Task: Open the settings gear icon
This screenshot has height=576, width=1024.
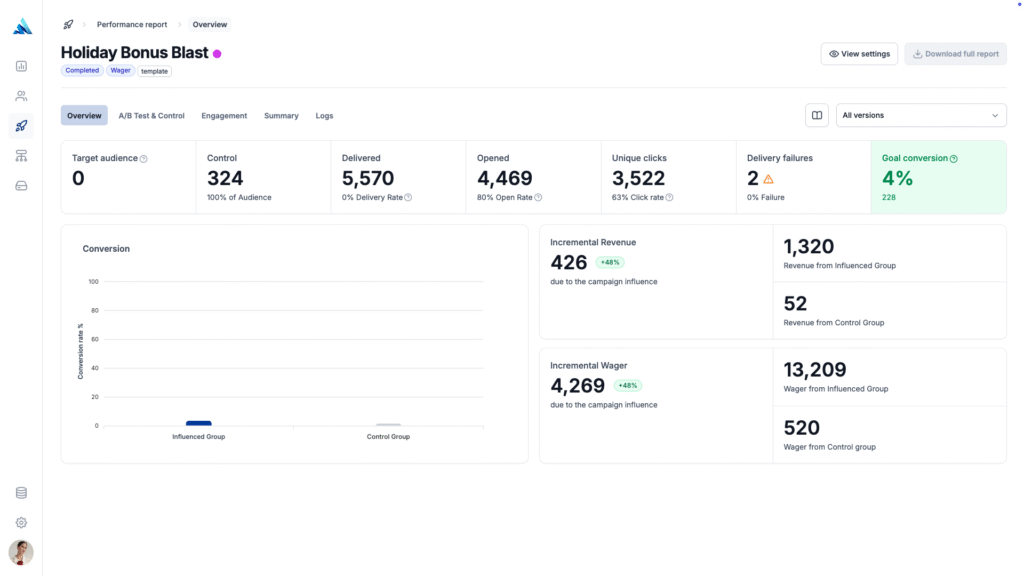Action: tap(21, 523)
